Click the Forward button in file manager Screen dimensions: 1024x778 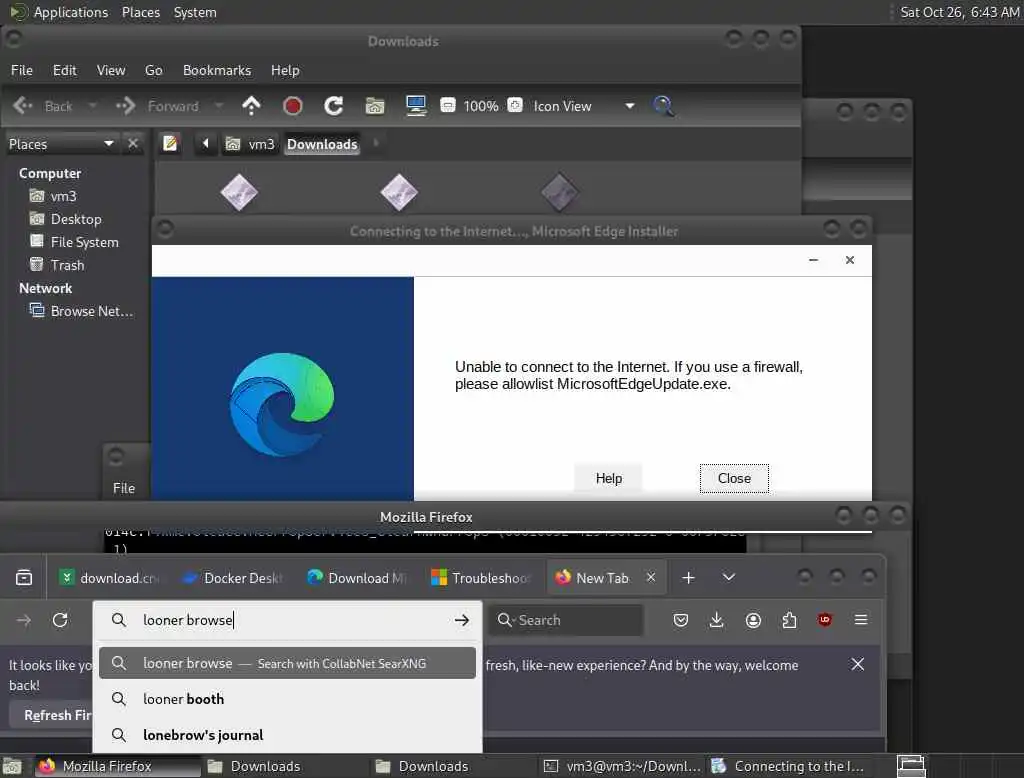pyautogui.click(x=157, y=106)
